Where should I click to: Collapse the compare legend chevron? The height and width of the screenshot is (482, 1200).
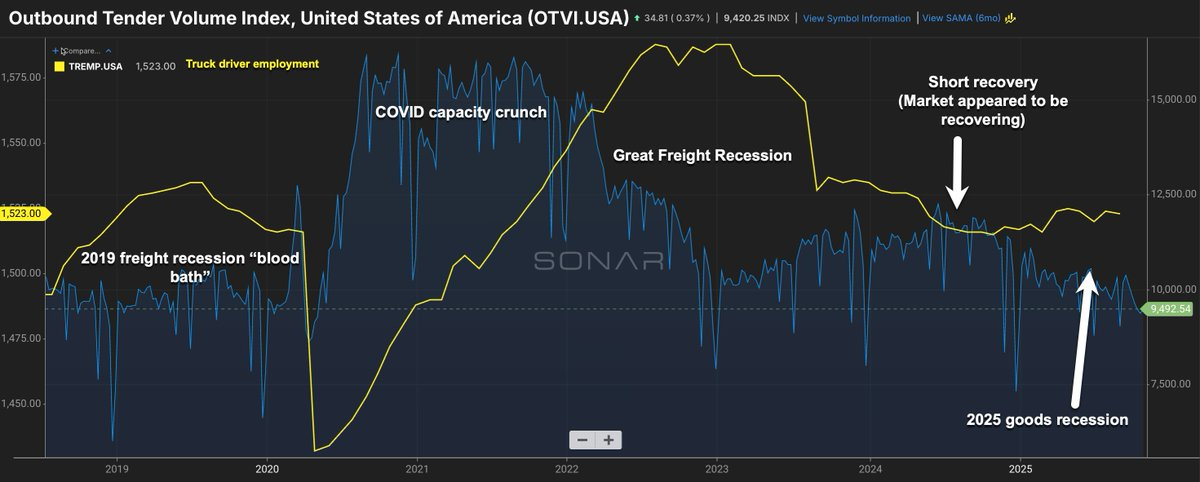[x=108, y=49]
